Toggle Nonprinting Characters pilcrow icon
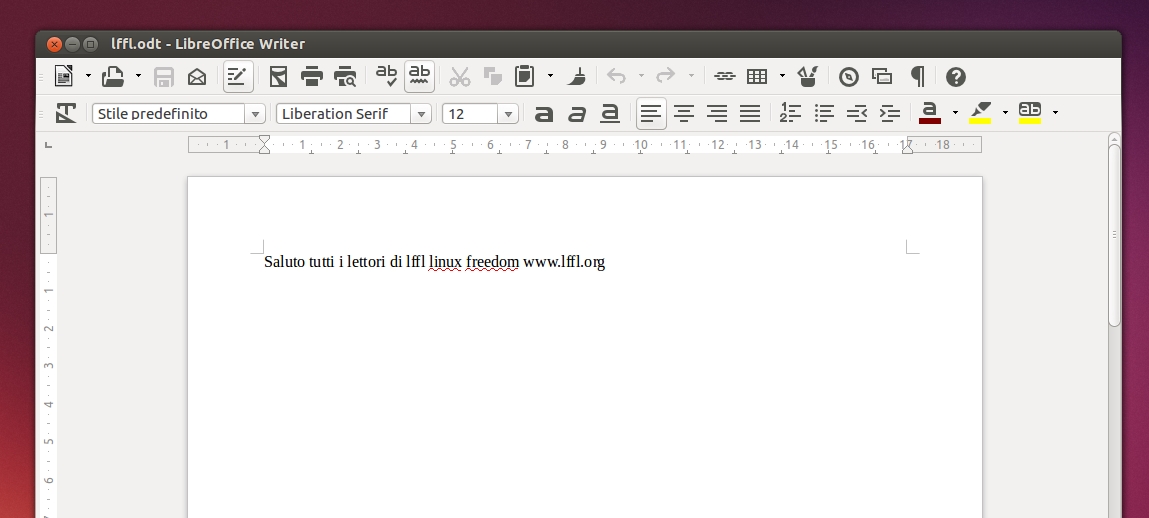Viewport: 1149px width, 518px height. [917, 76]
